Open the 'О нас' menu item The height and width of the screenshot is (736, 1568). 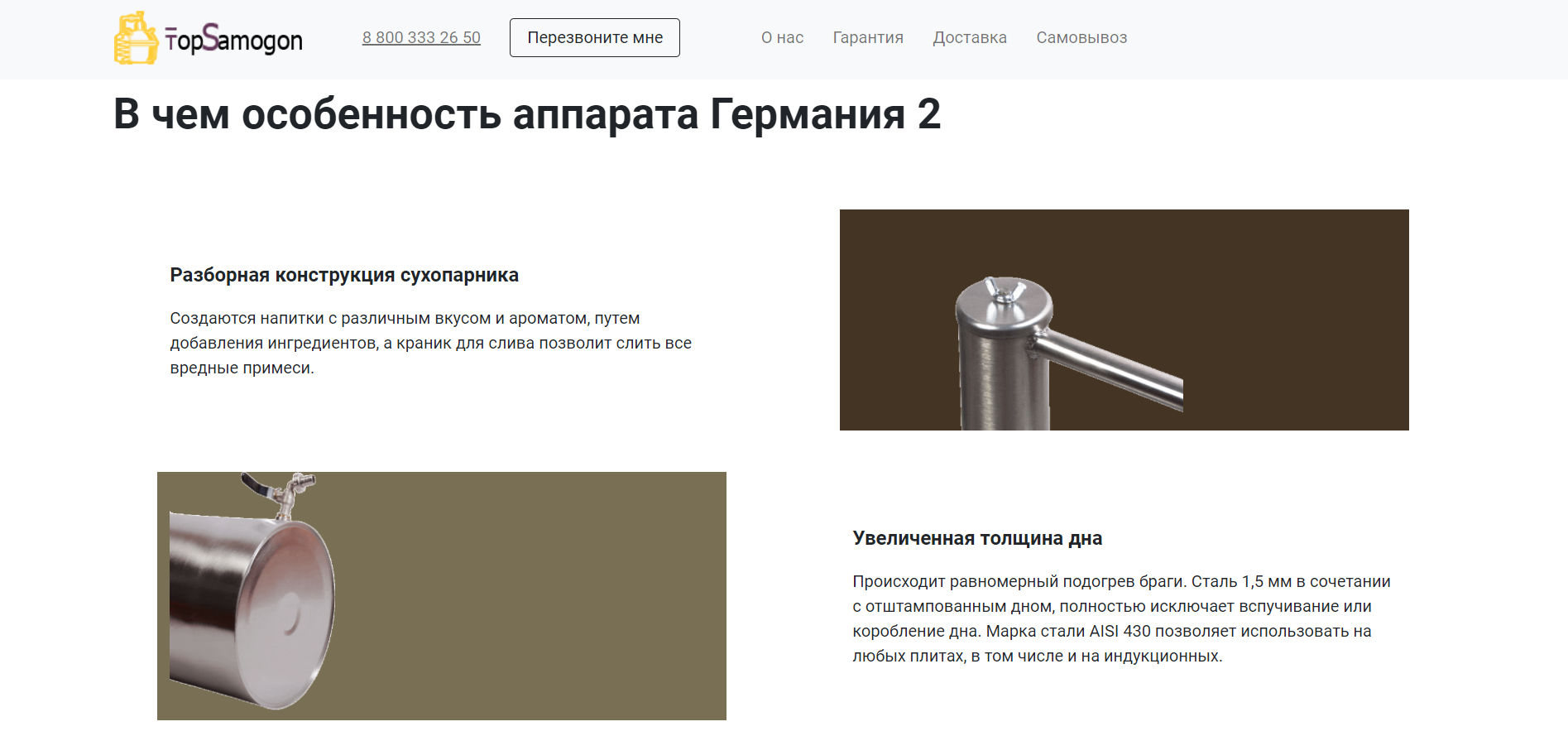[x=782, y=38]
